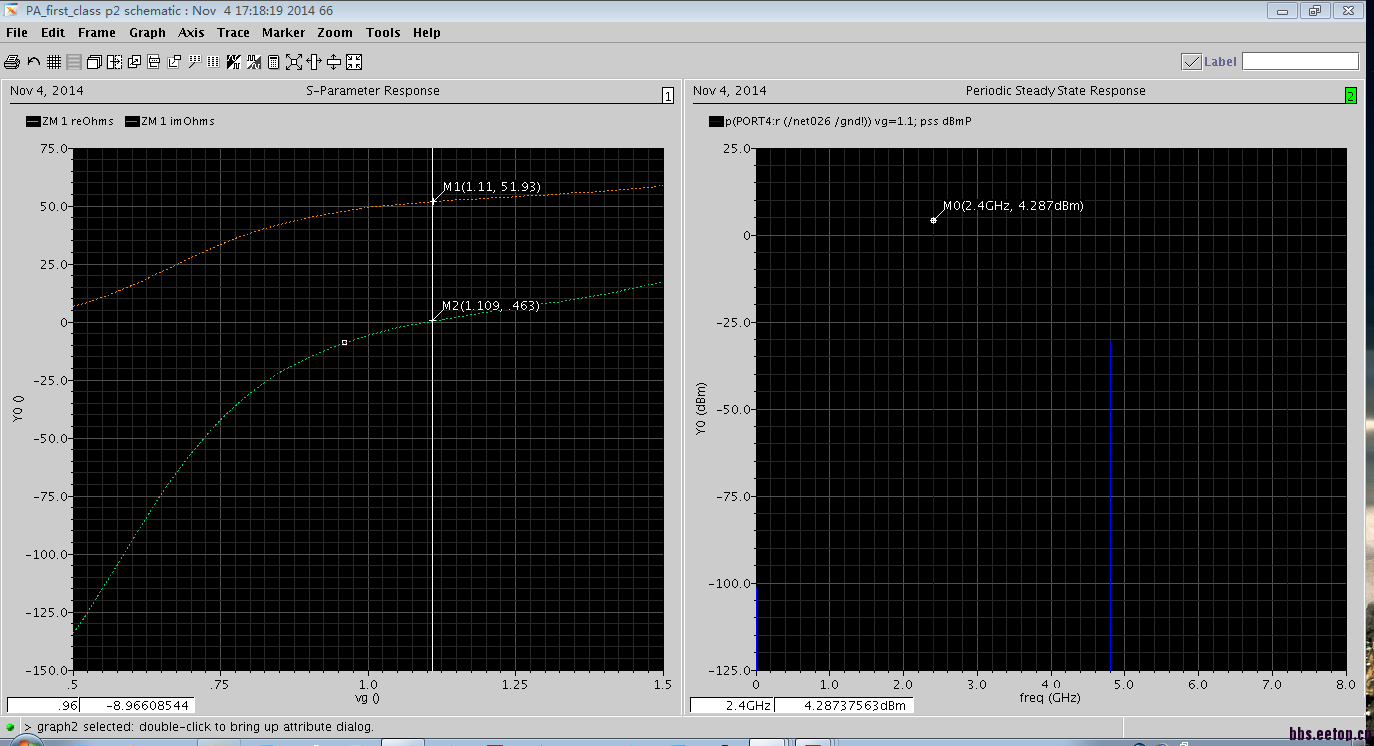Open the Trace menu

tap(233, 33)
